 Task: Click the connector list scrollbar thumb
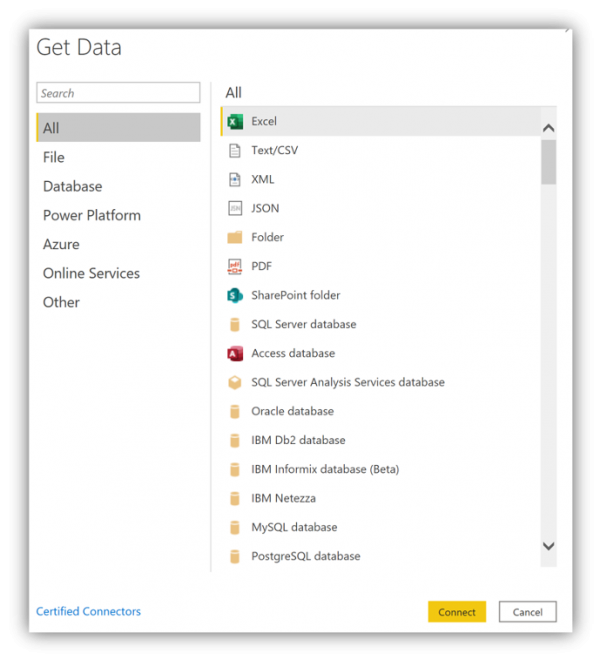pos(548,162)
